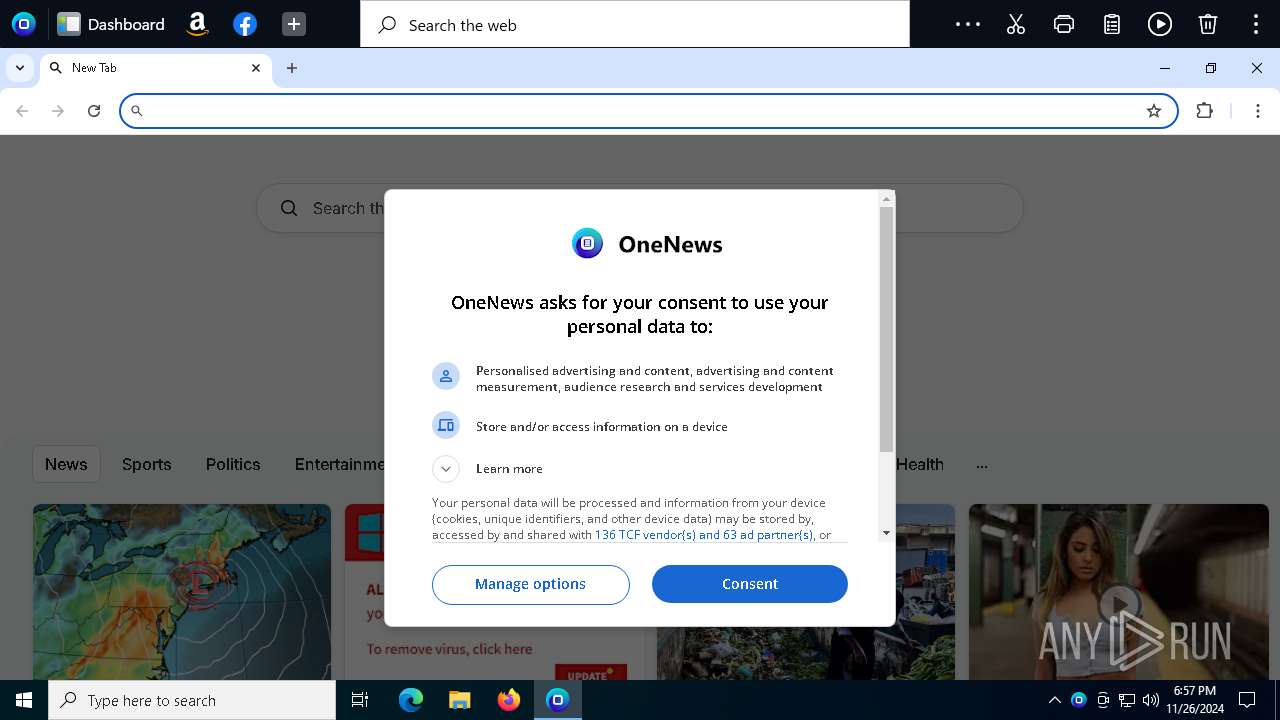Open the Windows Start menu
Image resolution: width=1280 pixels, height=720 pixels.
pos(24,700)
